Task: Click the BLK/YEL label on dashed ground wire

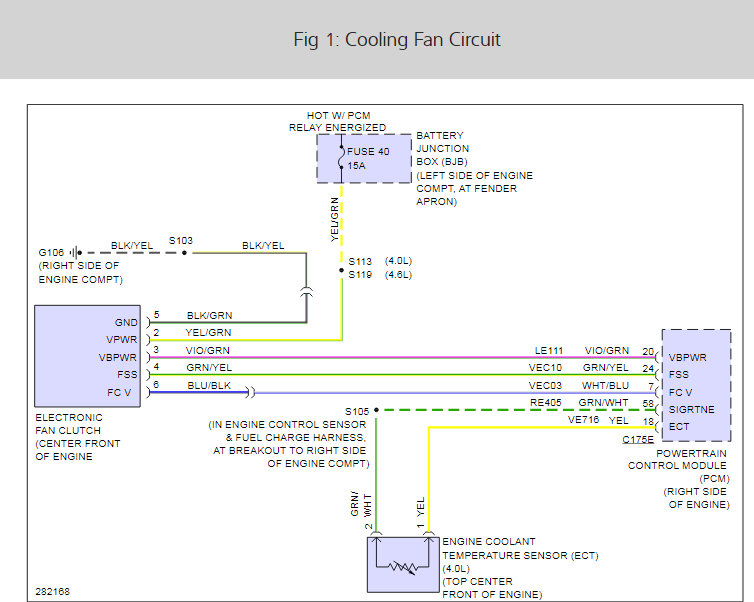Action: point(132,246)
